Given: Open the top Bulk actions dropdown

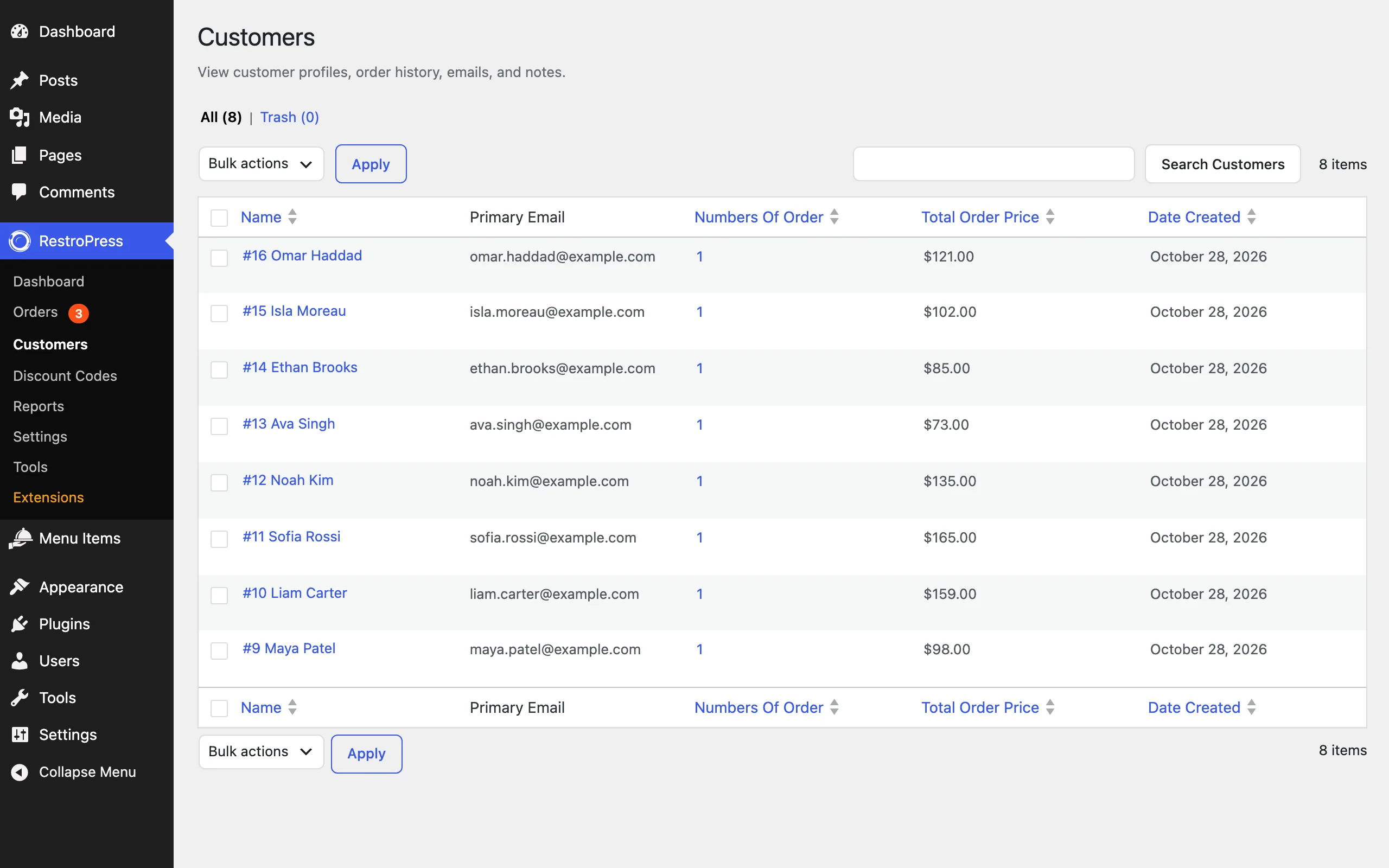Looking at the screenshot, I should pos(261,164).
